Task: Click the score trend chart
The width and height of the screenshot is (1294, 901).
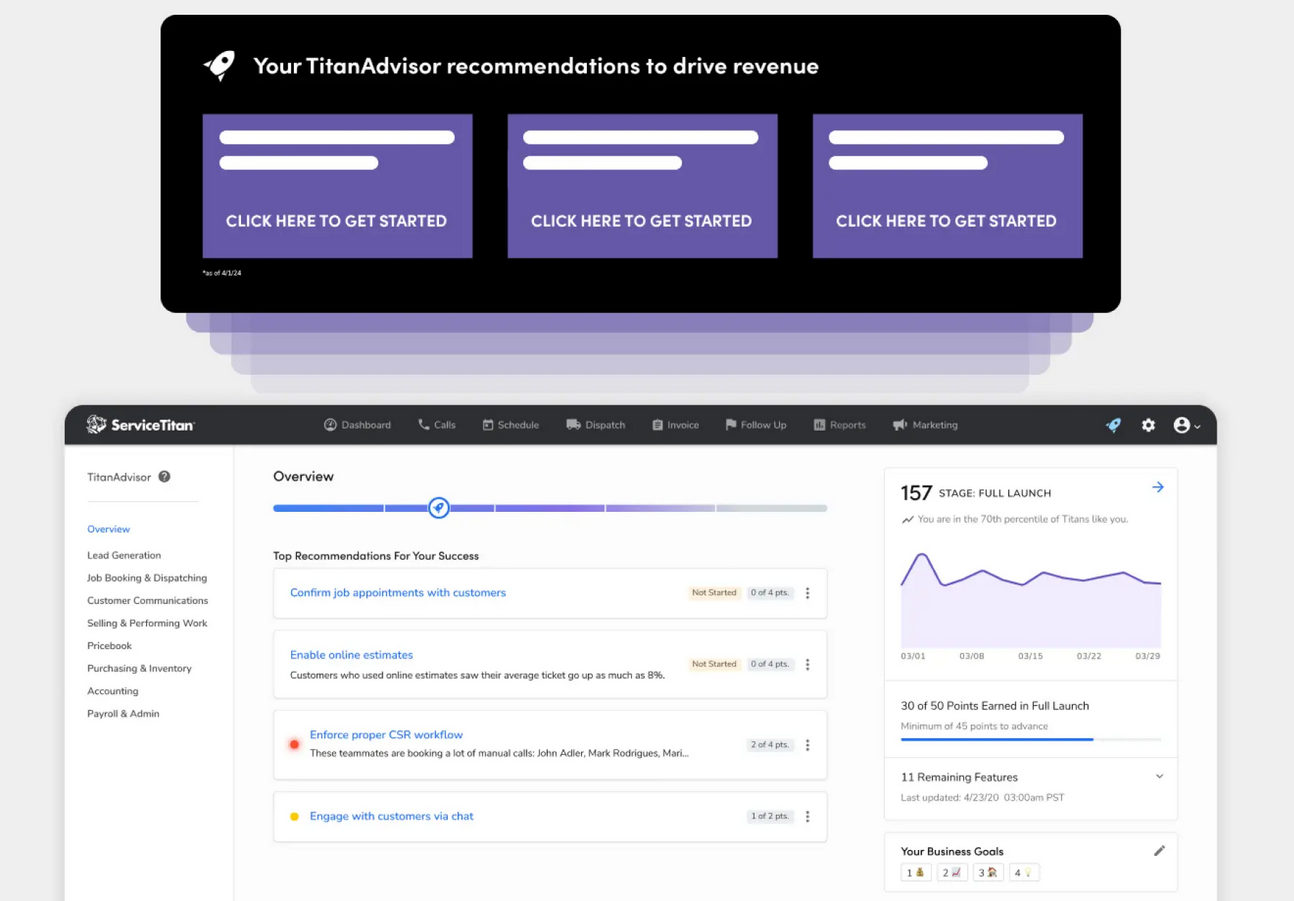Action: [x=1031, y=600]
